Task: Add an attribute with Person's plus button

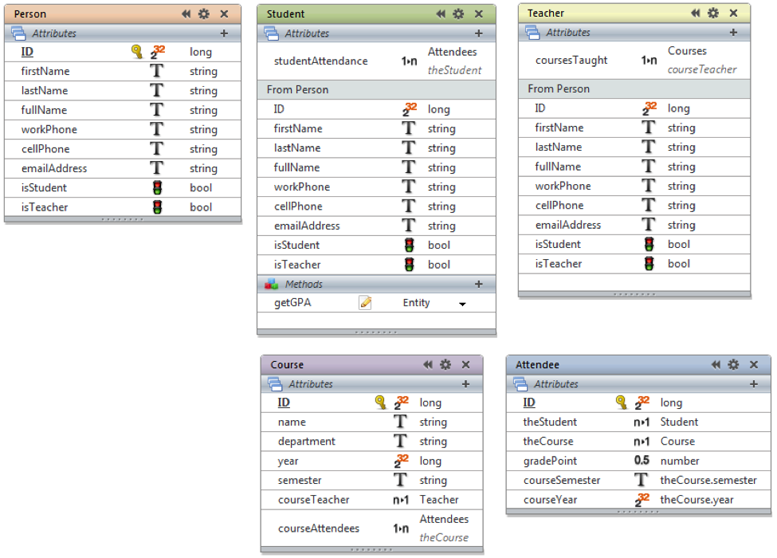Action: point(223,33)
